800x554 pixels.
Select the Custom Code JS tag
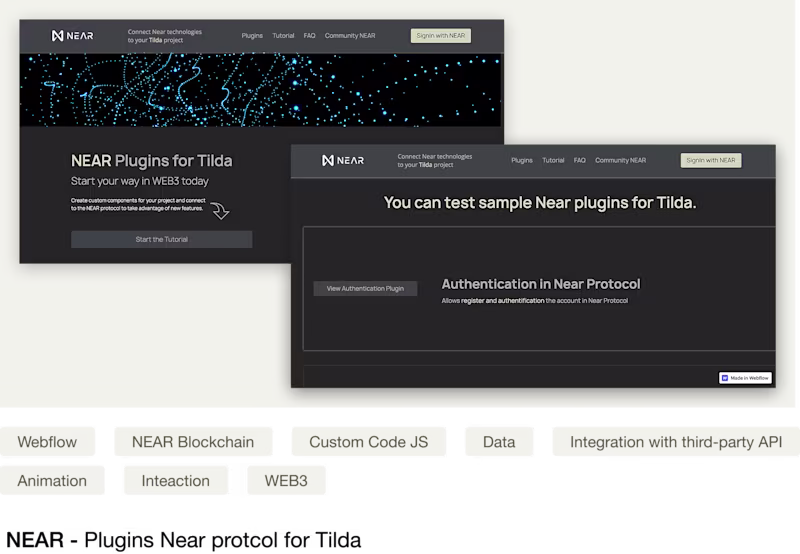tap(368, 442)
